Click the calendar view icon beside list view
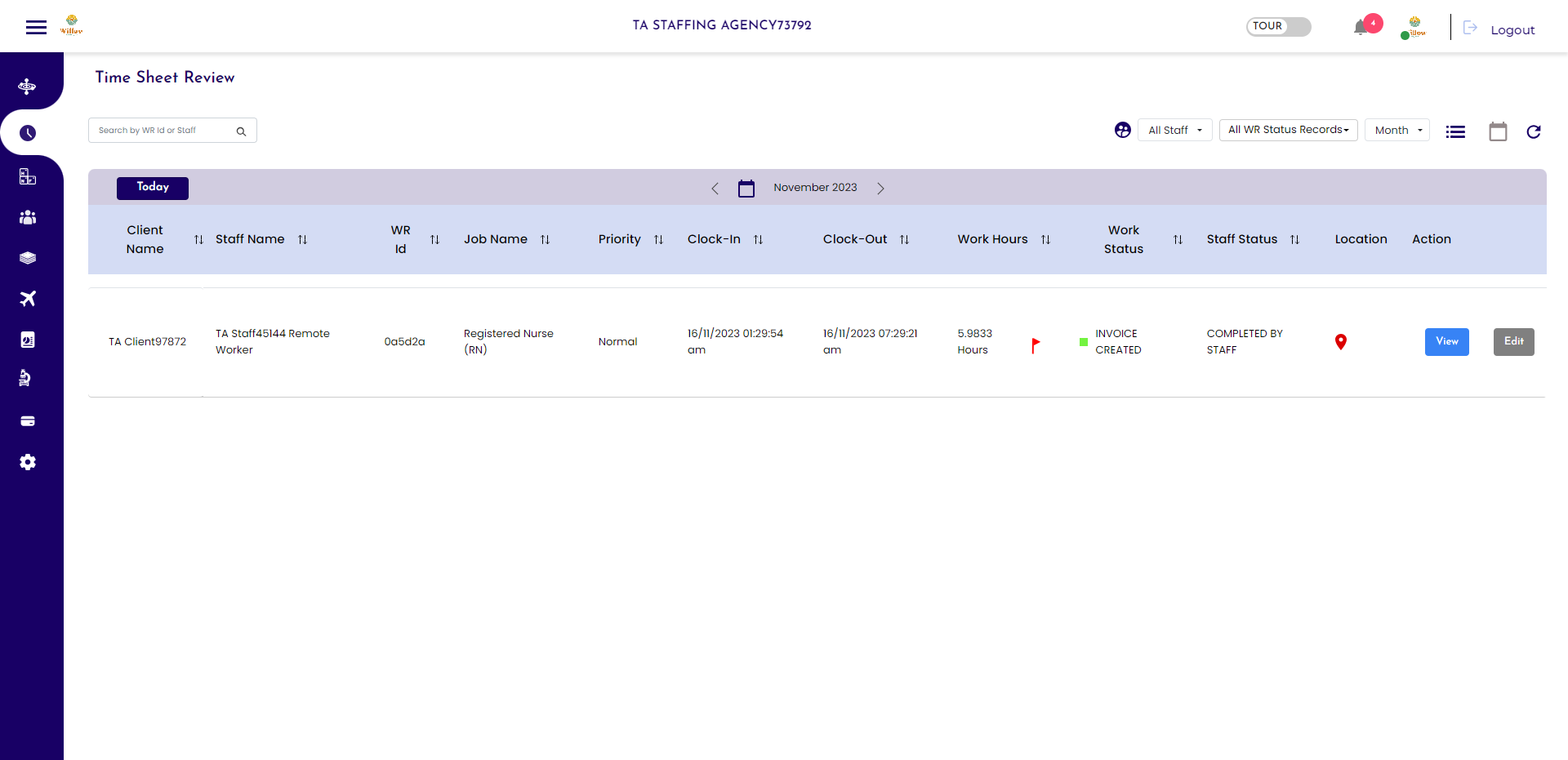 [1498, 131]
